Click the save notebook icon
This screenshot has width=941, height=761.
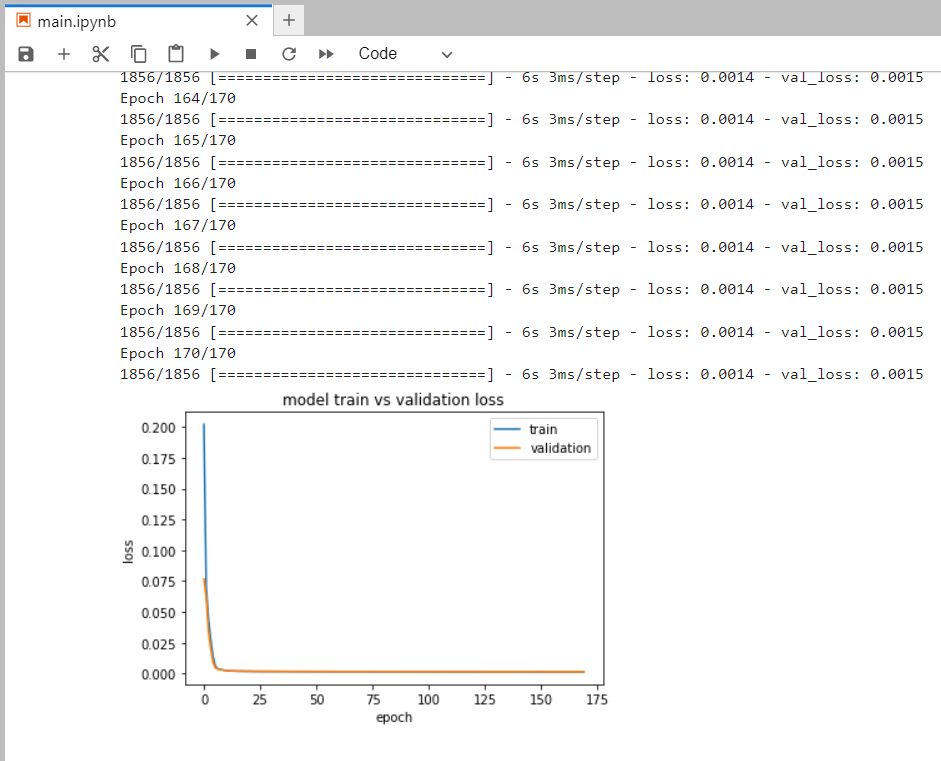pos(25,54)
